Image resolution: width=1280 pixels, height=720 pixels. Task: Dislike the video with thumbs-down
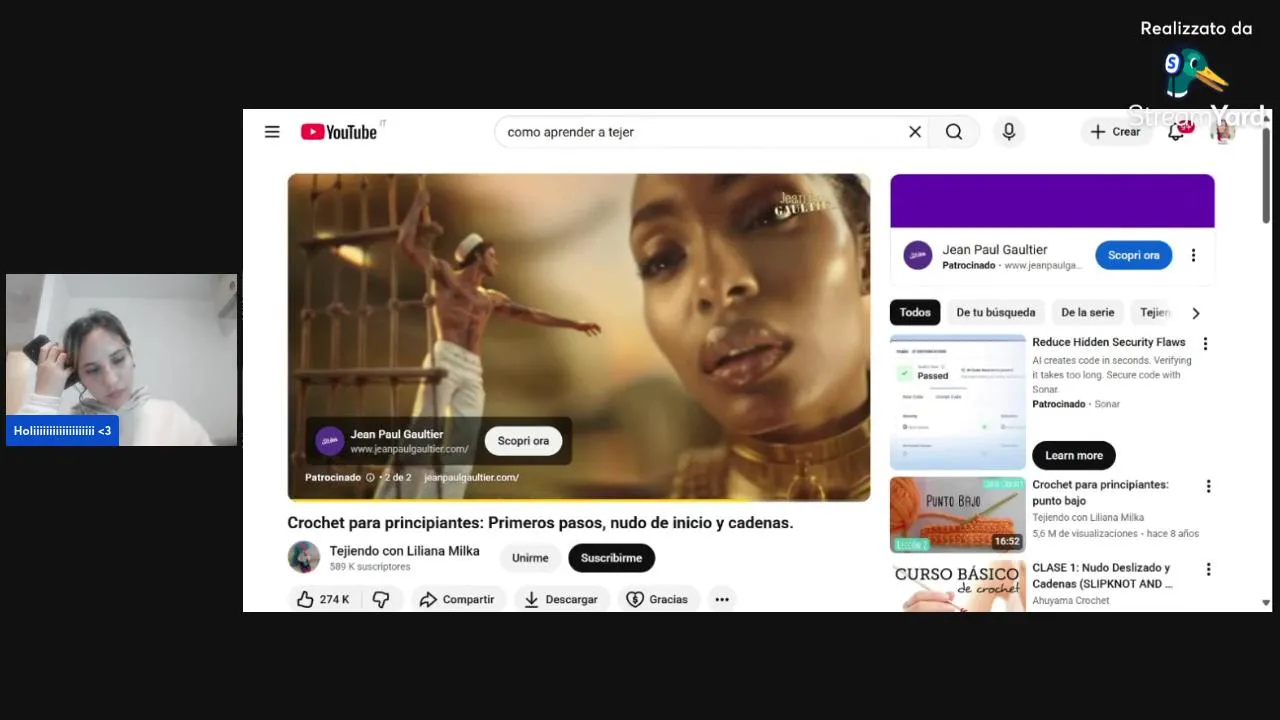click(382, 599)
